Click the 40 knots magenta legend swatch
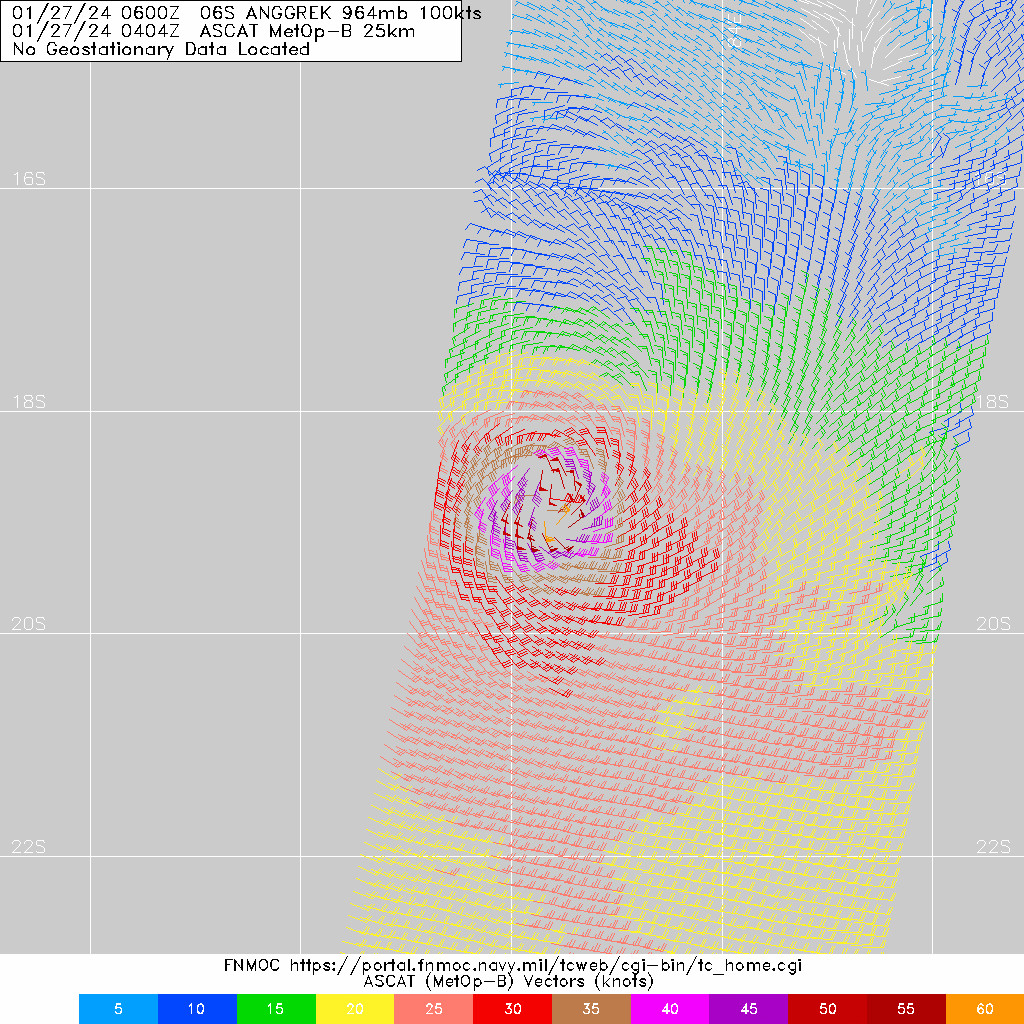Screen dimensions: 1024x1024 click(x=670, y=1009)
